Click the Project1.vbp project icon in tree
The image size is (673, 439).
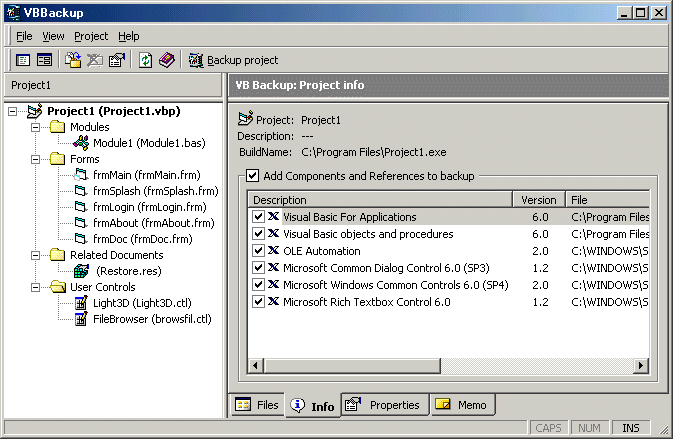[35, 111]
